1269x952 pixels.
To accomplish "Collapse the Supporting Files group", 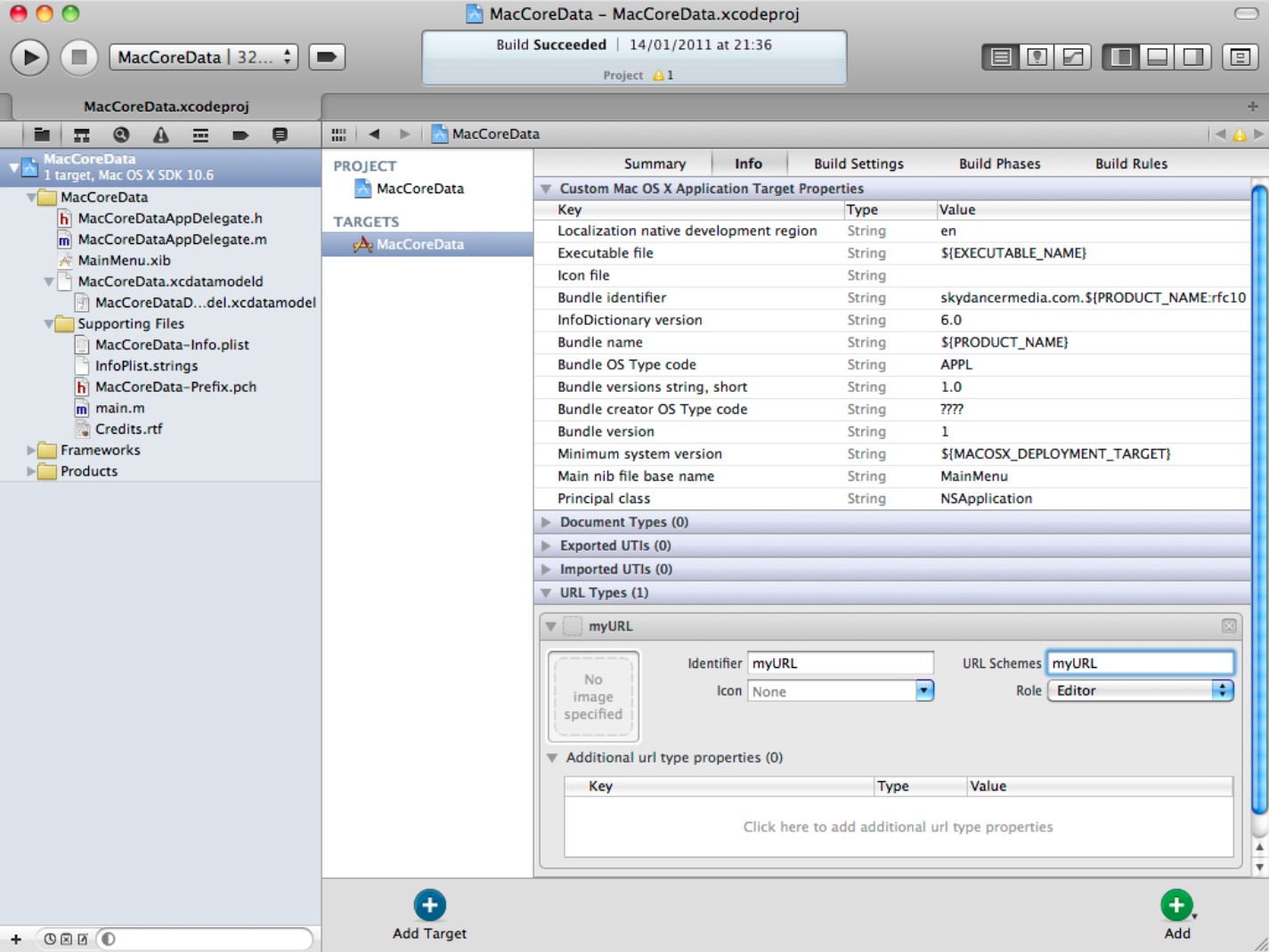I will [48, 323].
